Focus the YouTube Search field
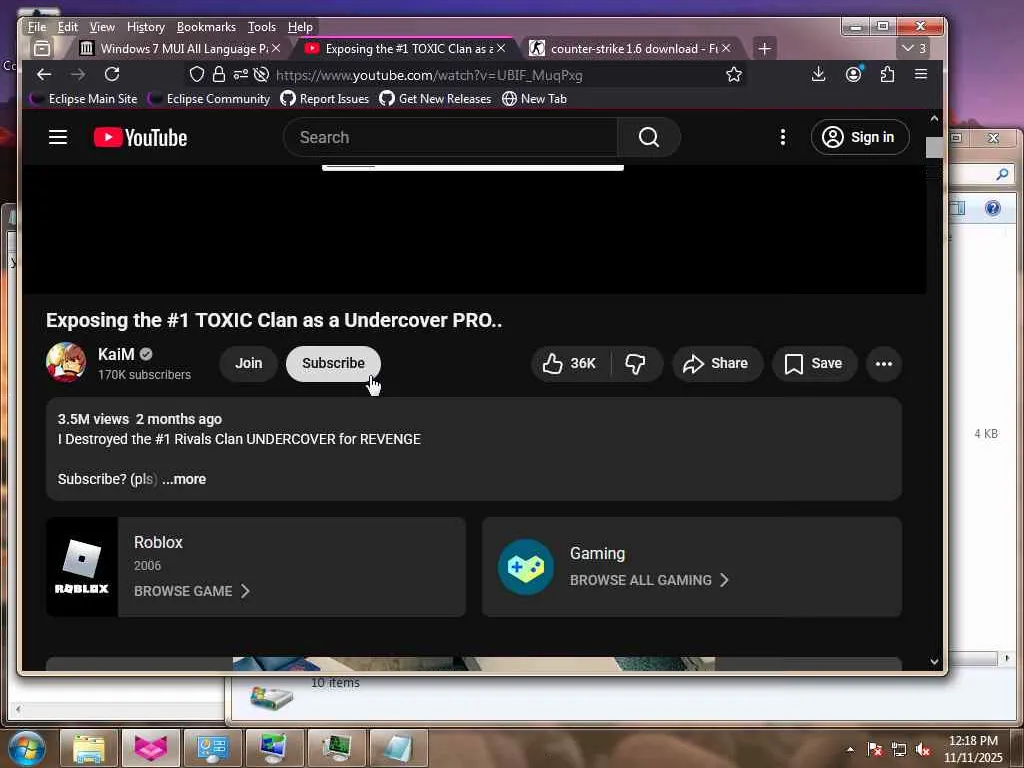 coord(451,137)
